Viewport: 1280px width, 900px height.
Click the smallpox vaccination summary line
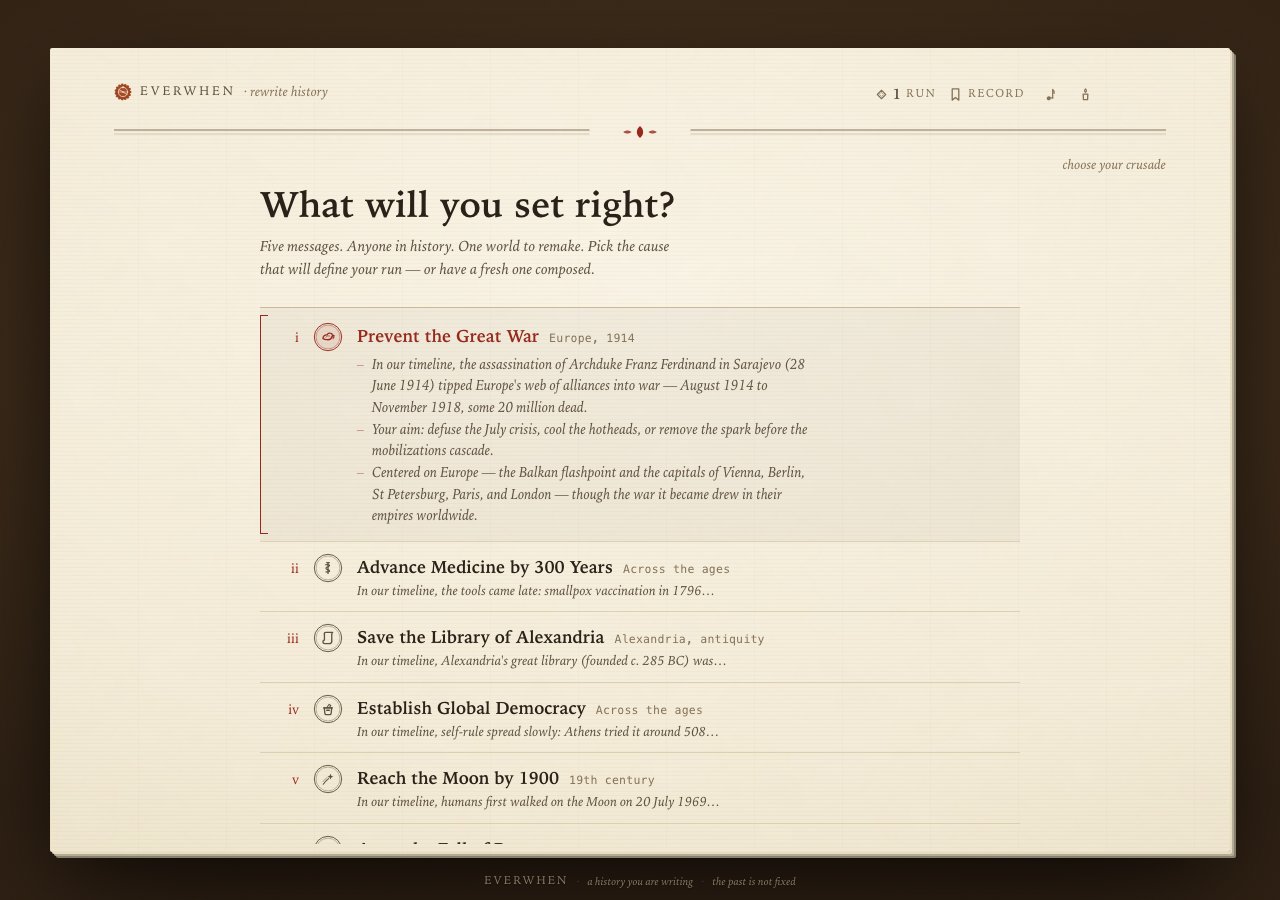click(x=536, y=591)
